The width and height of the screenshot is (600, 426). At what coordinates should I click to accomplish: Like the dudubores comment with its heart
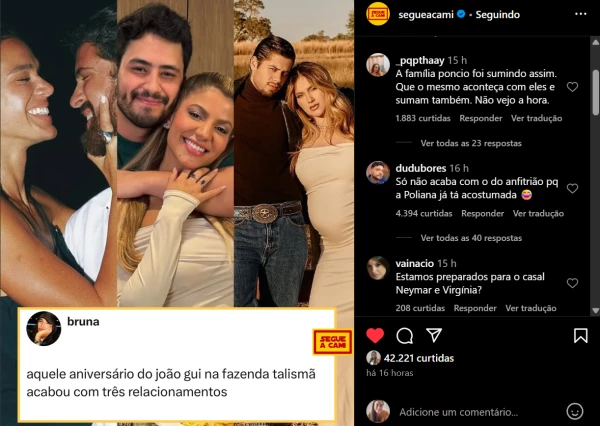coord(572,188)
